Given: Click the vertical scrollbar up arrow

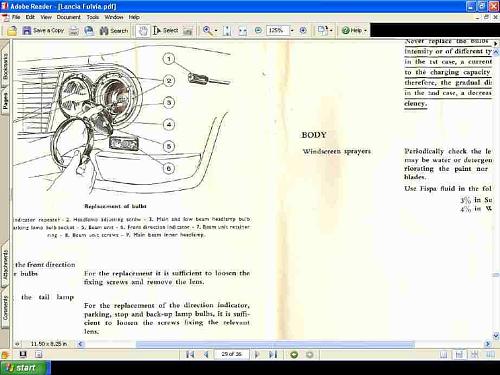Looking at the screenshot, I should [496, 52].
